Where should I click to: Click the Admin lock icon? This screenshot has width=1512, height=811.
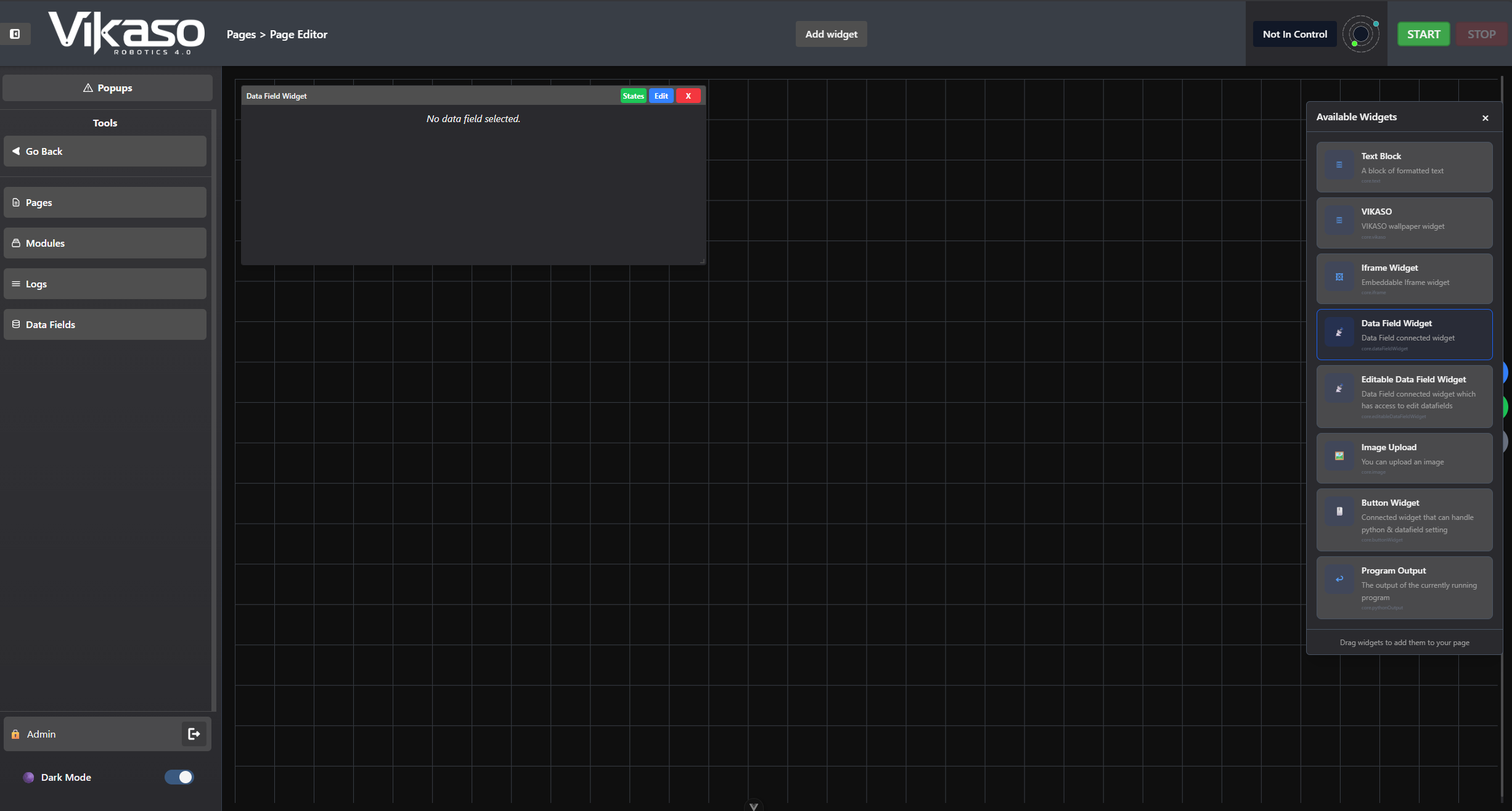(15, 734)
